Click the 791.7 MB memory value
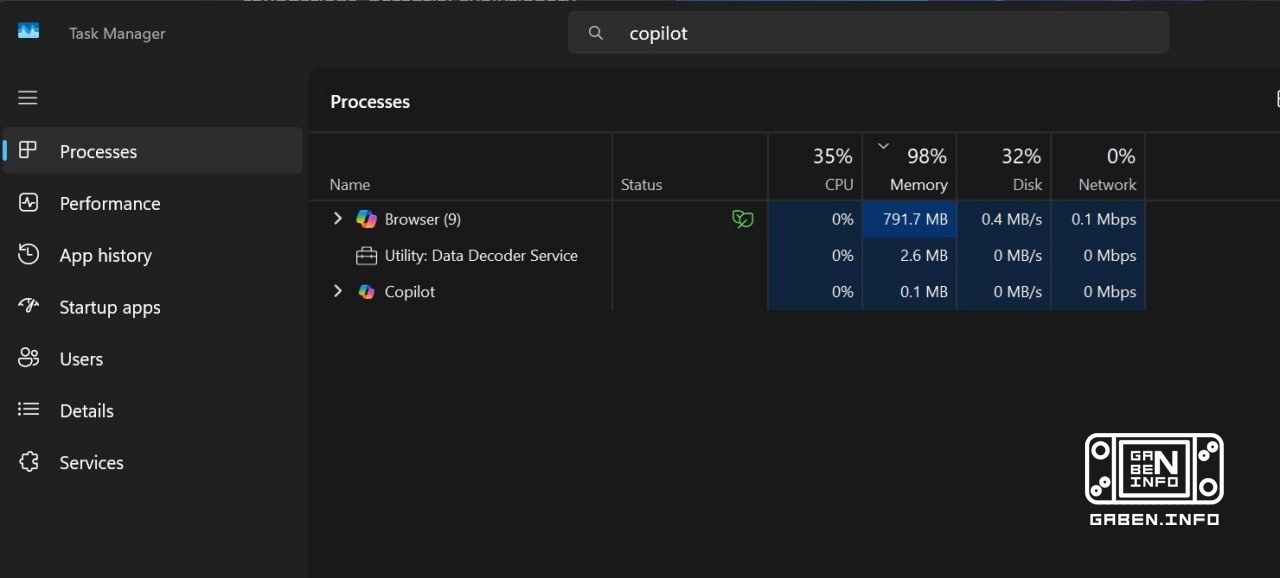 click(x=915, y=219)
